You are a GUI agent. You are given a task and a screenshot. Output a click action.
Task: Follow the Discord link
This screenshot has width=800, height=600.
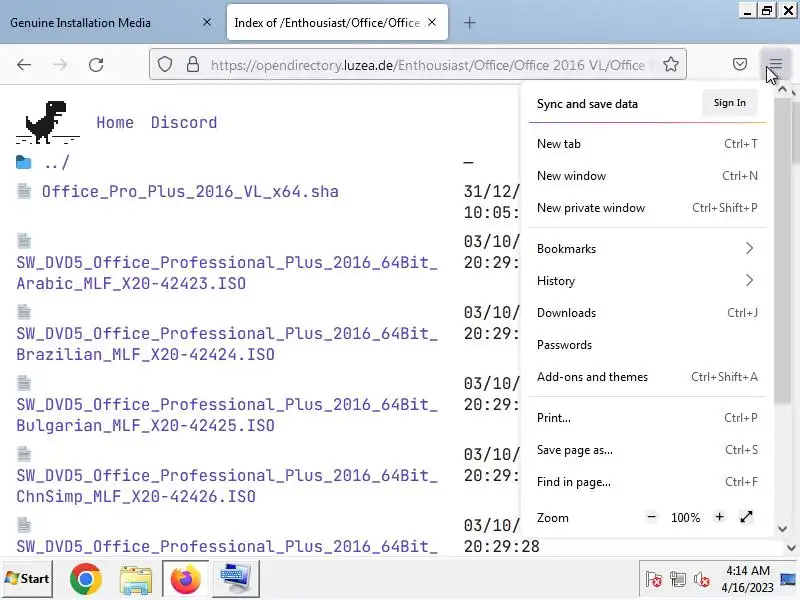click(x=184, y=122)
